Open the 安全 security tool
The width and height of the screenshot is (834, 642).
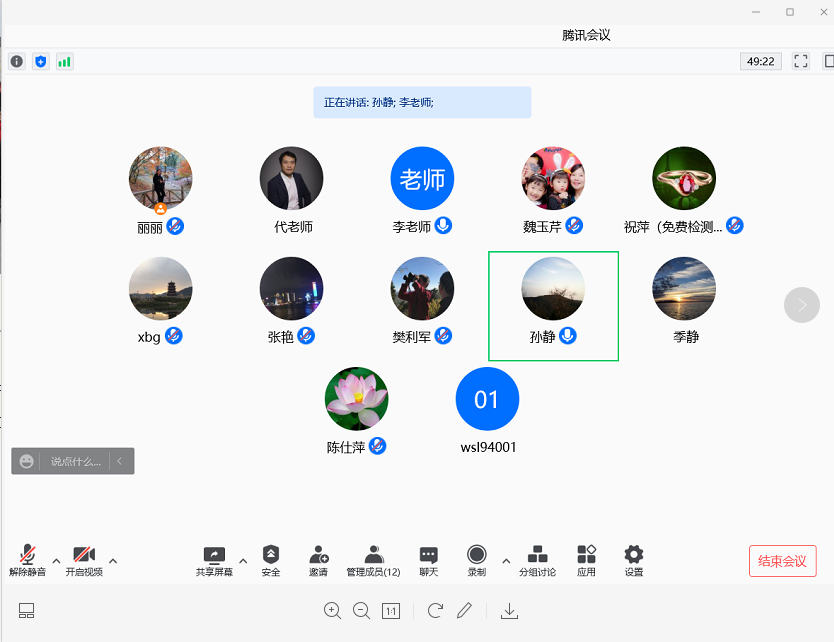(271, 560)
